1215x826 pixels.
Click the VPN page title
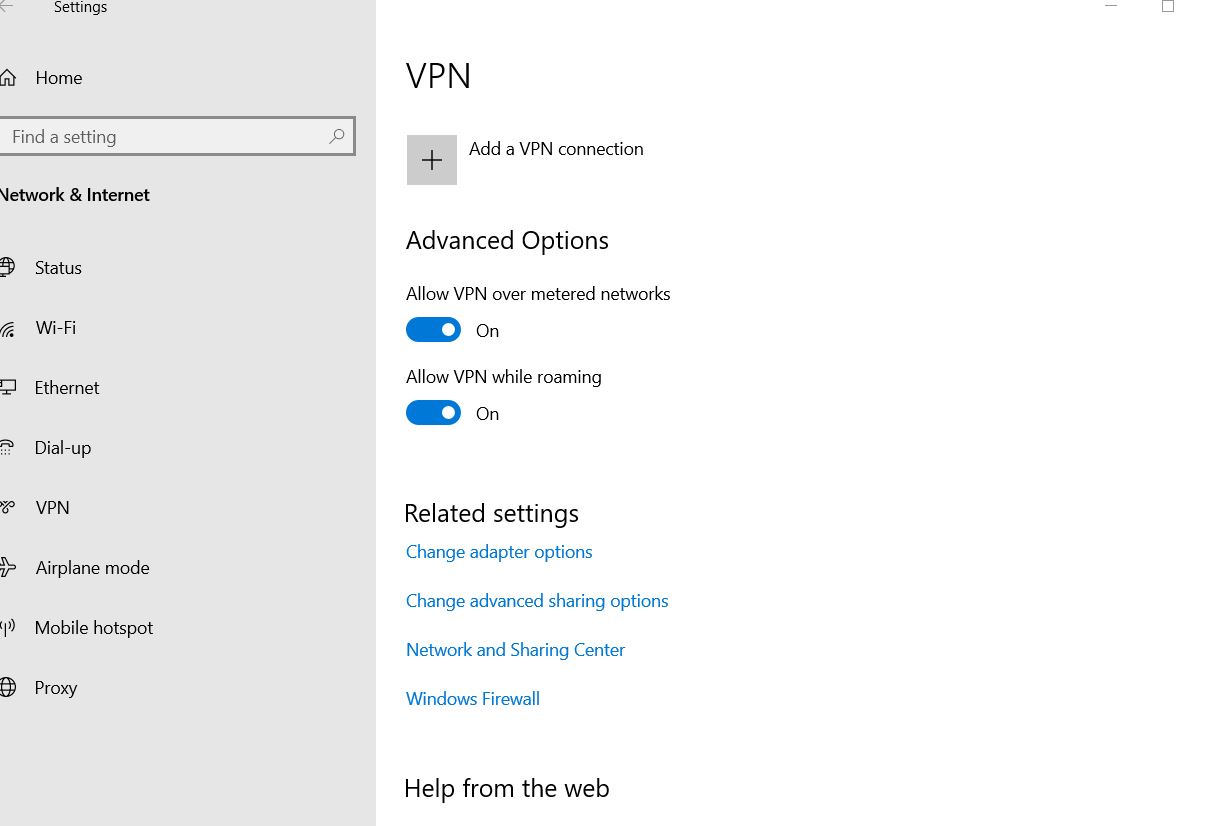pyautogui.click(x=438, y=76)
